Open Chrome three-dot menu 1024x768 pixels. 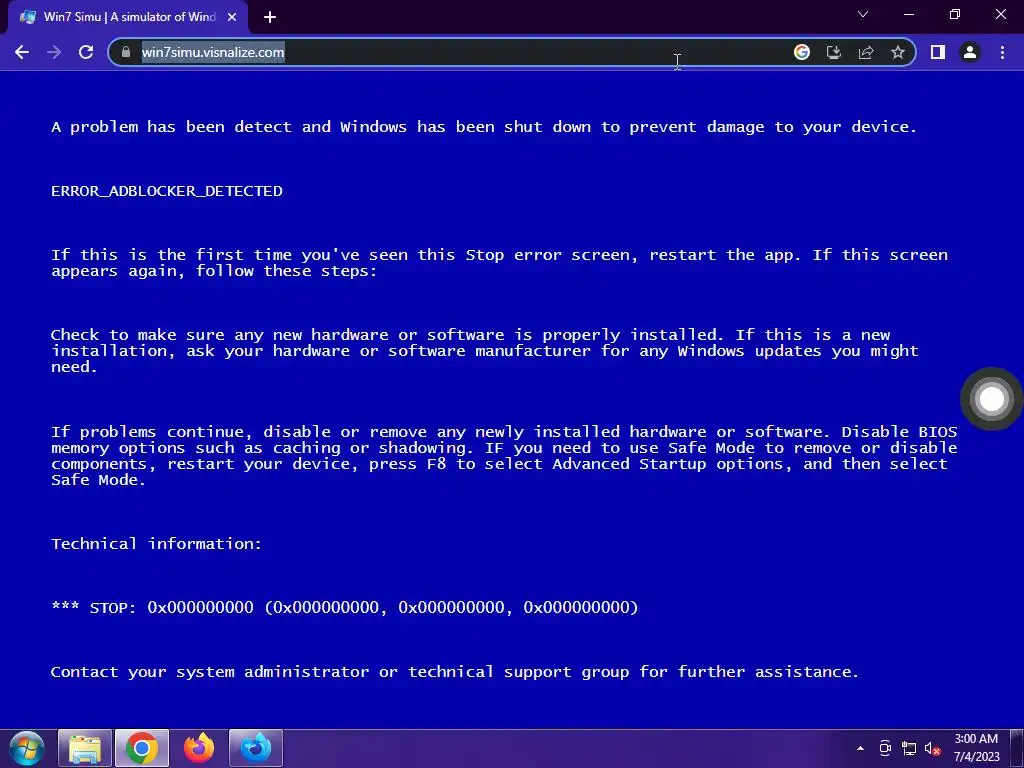pyautogui.click(x=1002, y=52)
